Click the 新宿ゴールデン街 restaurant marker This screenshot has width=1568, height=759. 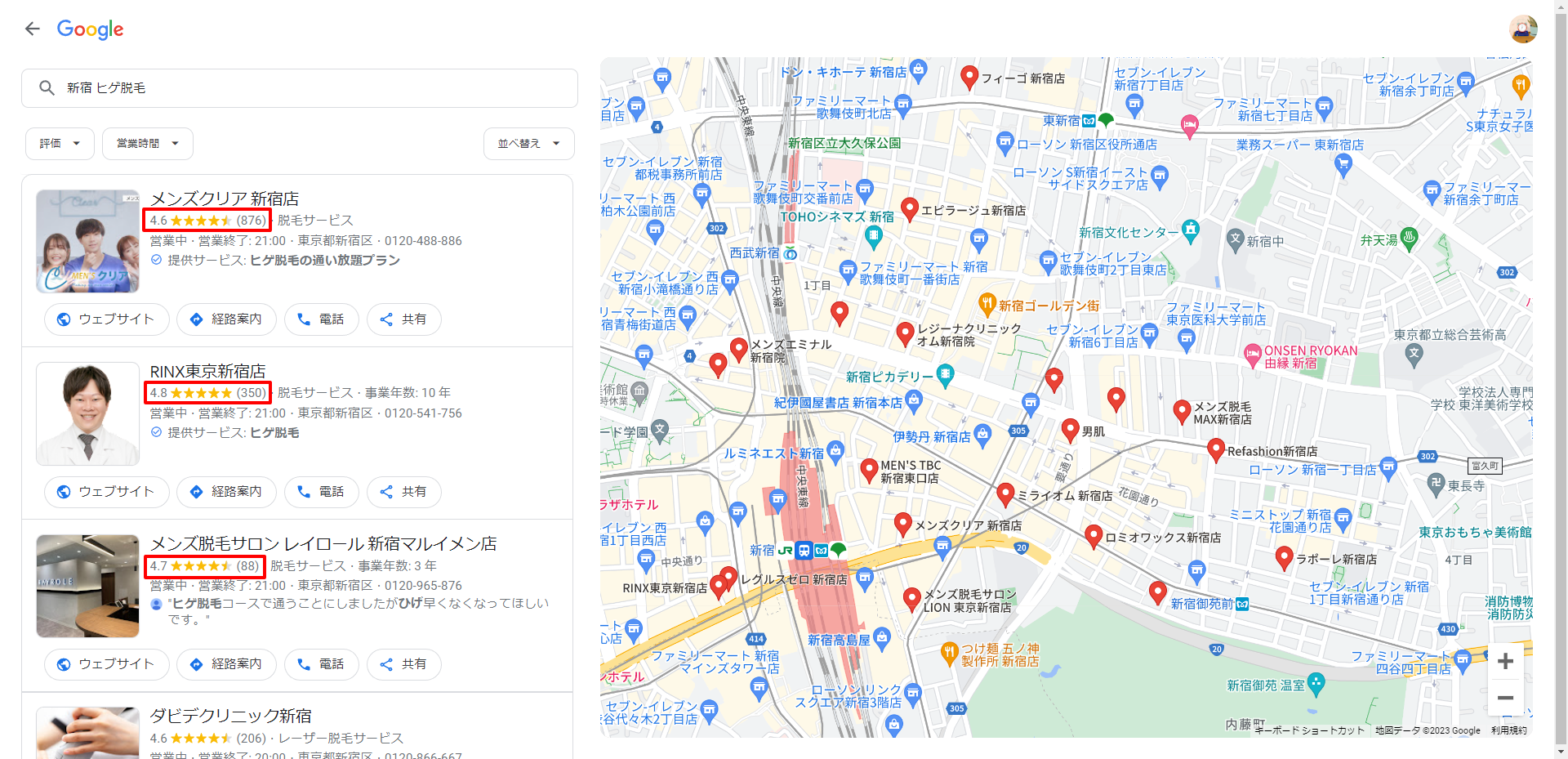coord(987,305)
